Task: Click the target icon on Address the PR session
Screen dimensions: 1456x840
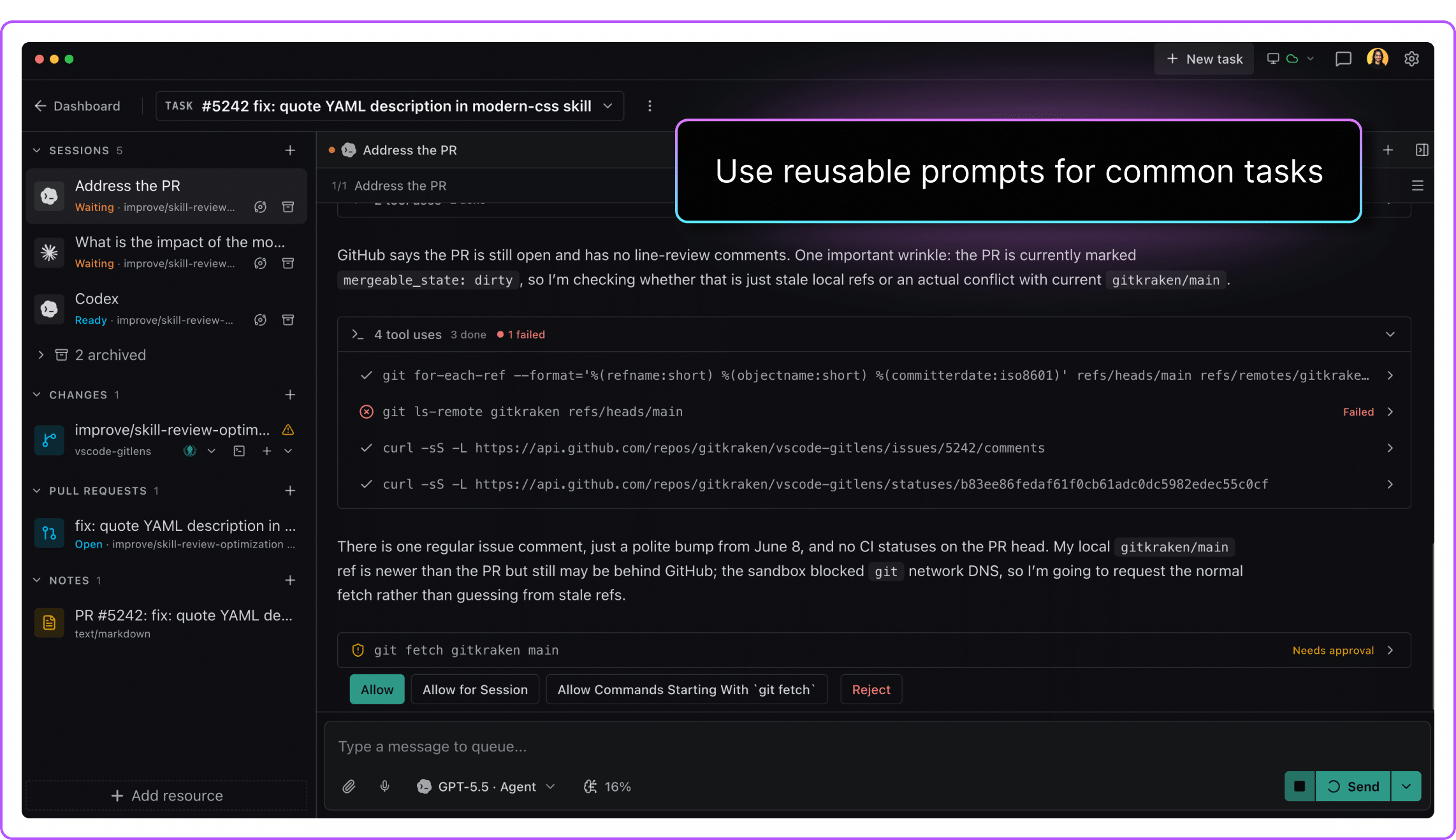Action: coord(260,207)
